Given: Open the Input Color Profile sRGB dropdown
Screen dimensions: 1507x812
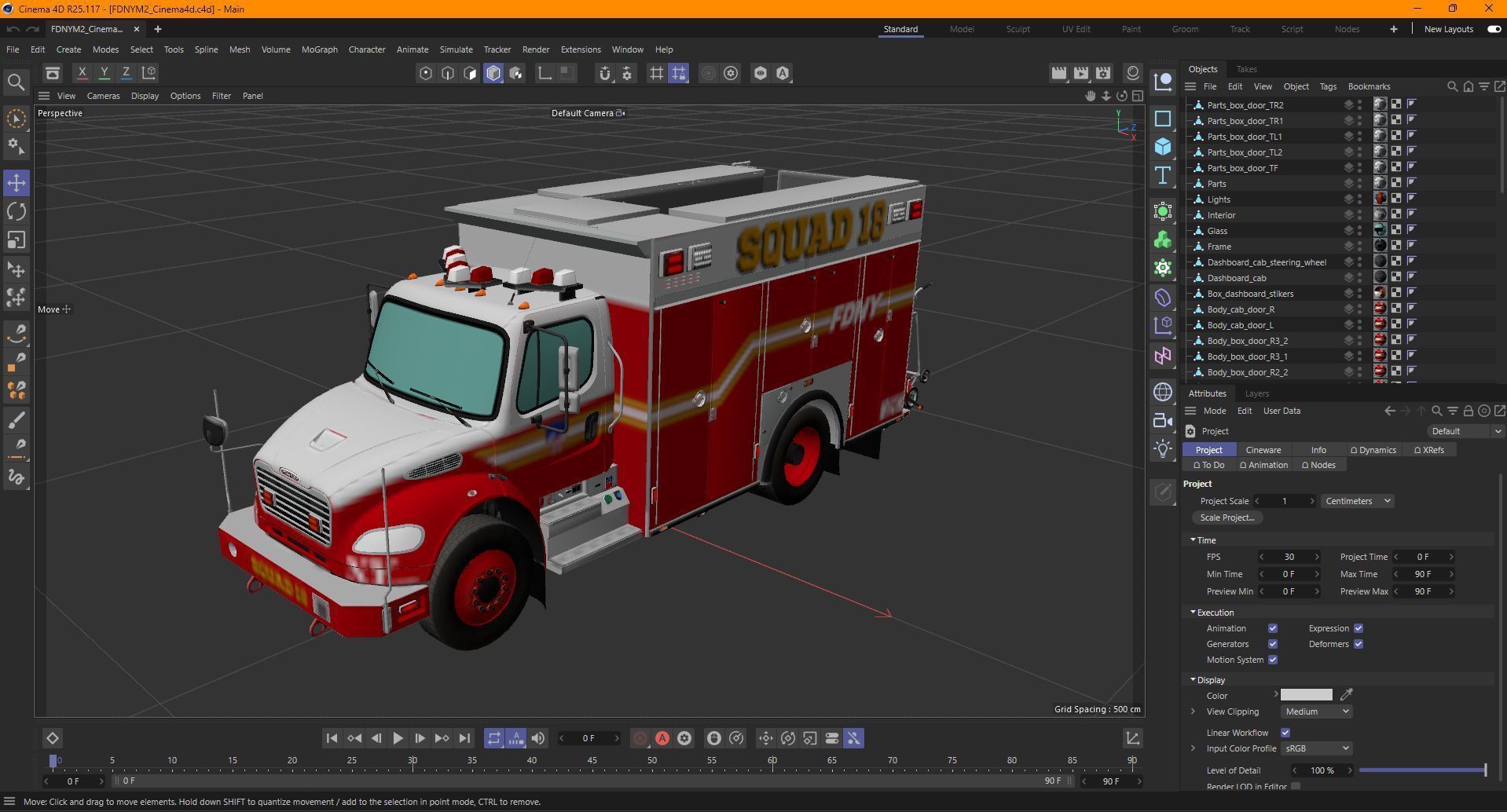Looking at the screenshot, I should (1316, 748).
